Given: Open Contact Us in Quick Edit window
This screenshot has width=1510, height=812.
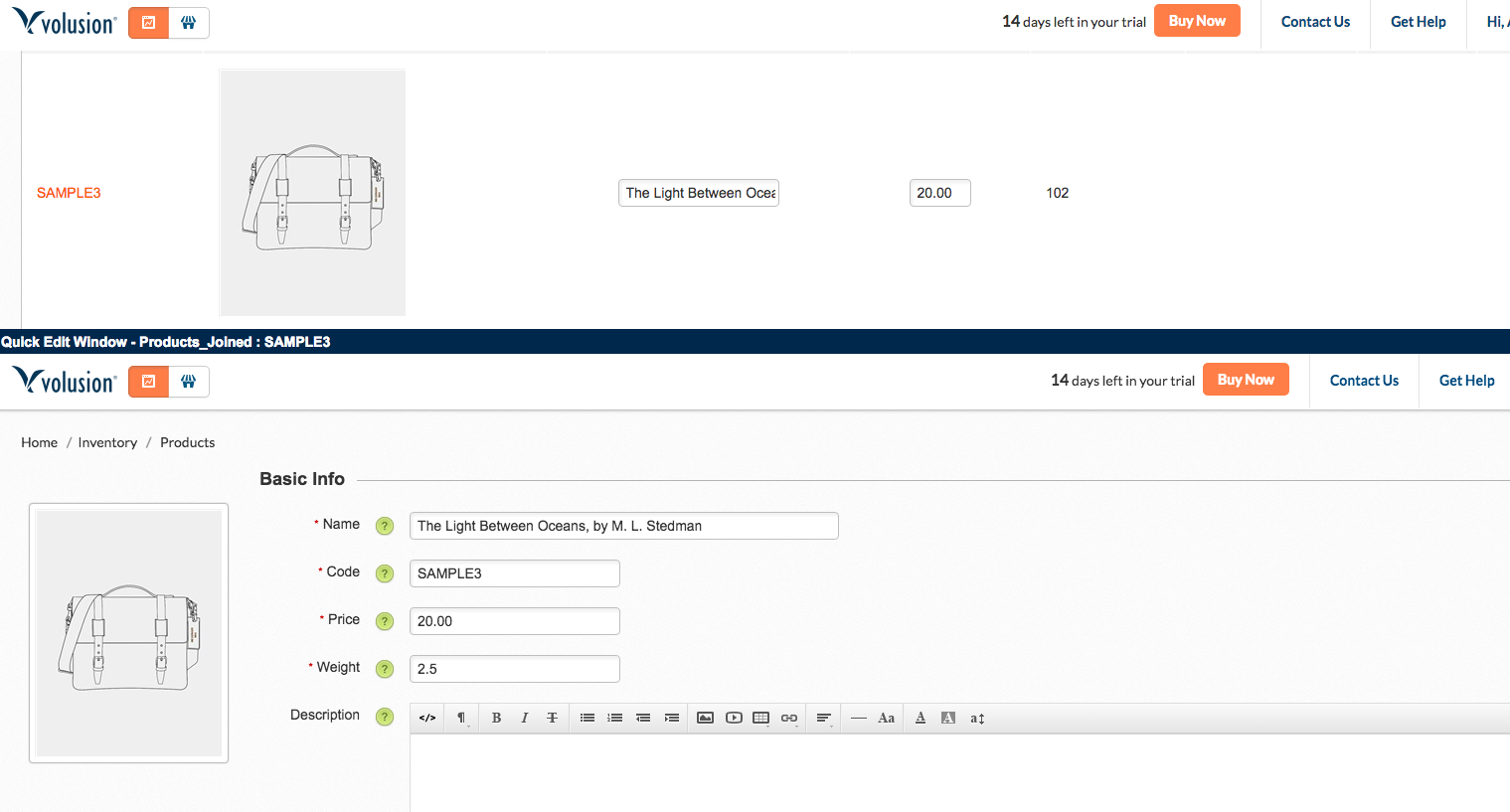Looking at the screenshot, I should (1364, 381).
